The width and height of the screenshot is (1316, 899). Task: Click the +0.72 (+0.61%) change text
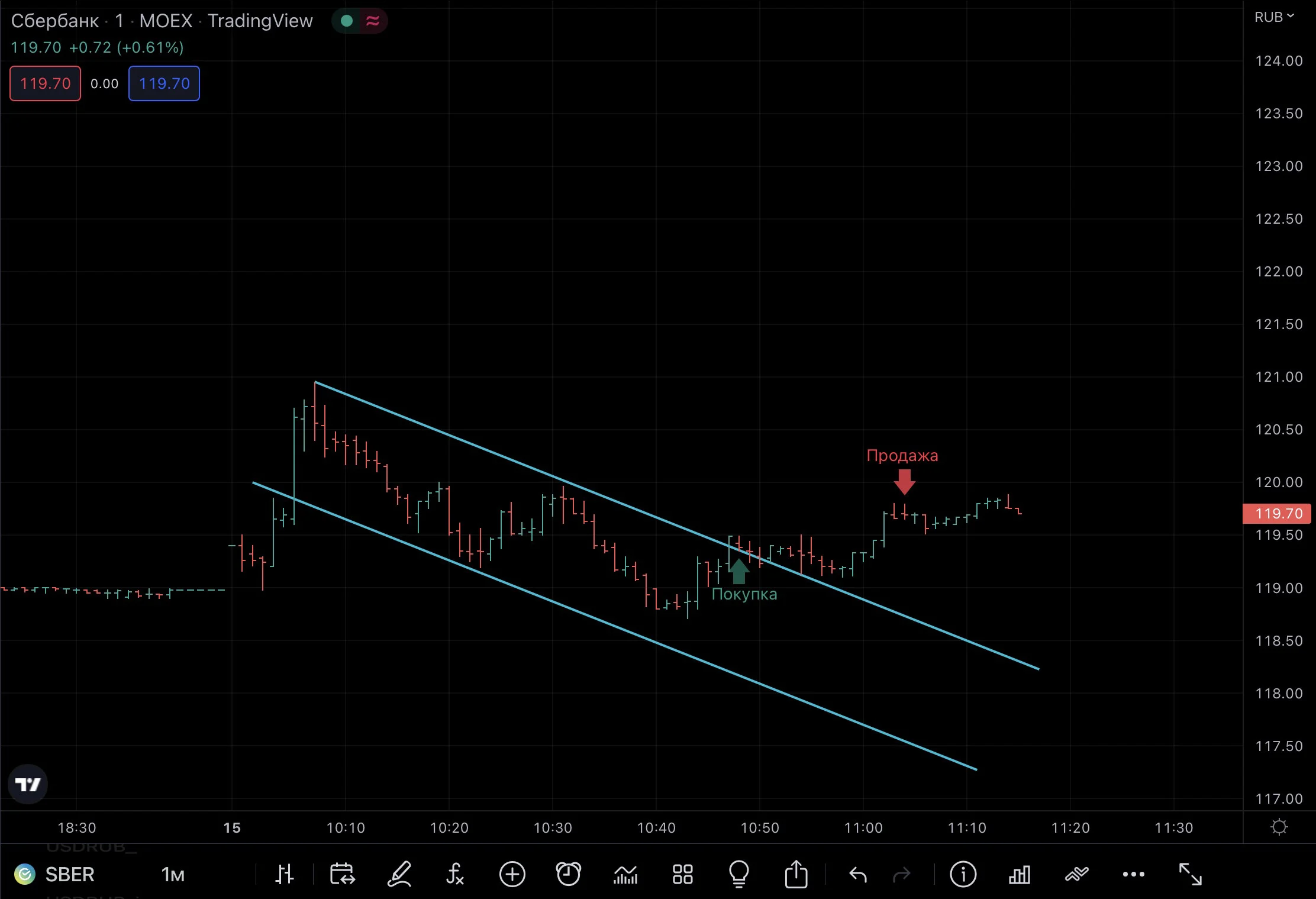coord(127,47)
